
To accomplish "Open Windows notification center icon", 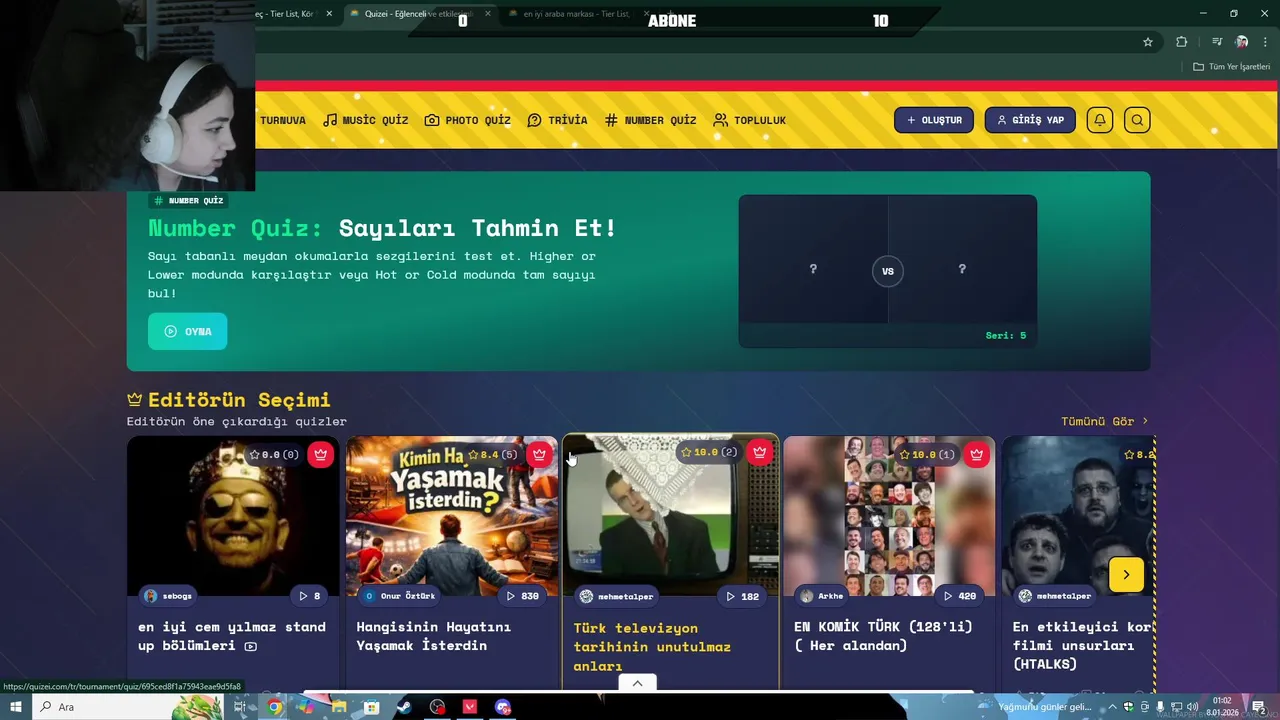I will pyautogui.click(x=1258, y=707).
